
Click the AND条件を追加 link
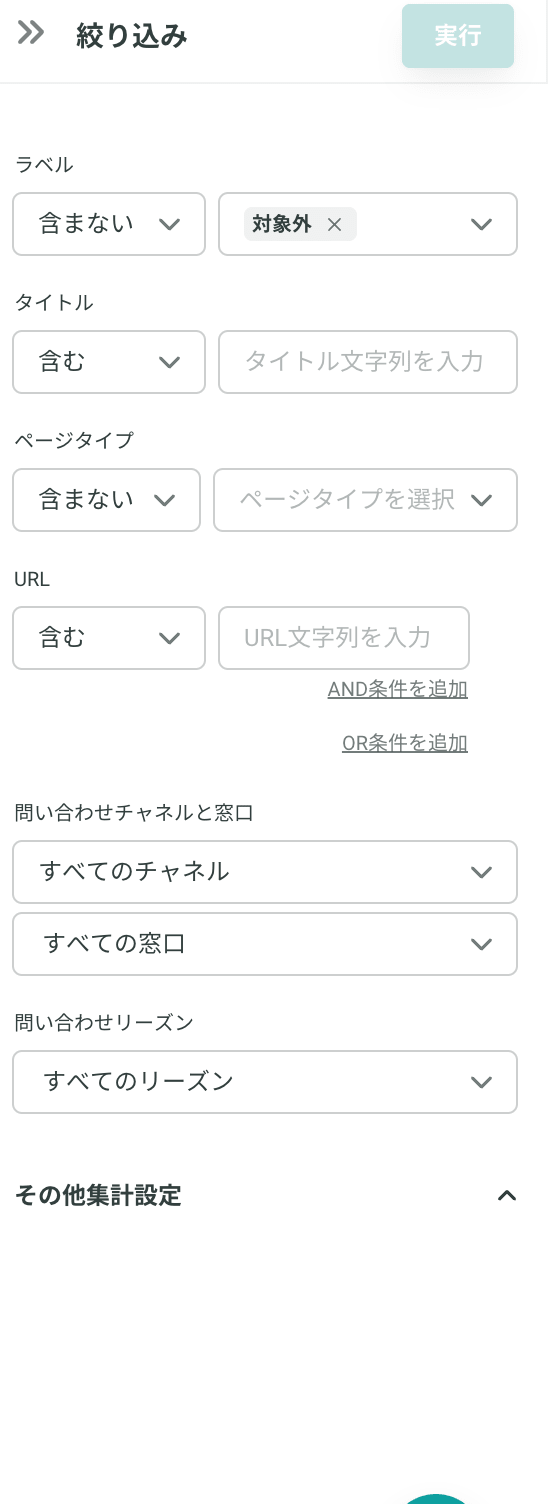click(x=398, y=689)
